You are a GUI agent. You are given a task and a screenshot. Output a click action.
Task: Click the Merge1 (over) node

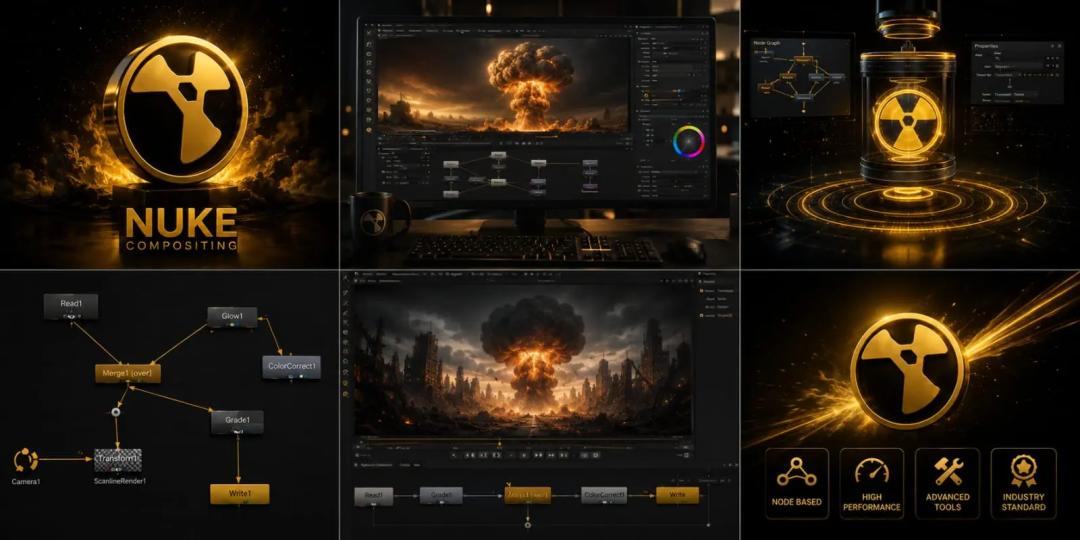[127, 373]
